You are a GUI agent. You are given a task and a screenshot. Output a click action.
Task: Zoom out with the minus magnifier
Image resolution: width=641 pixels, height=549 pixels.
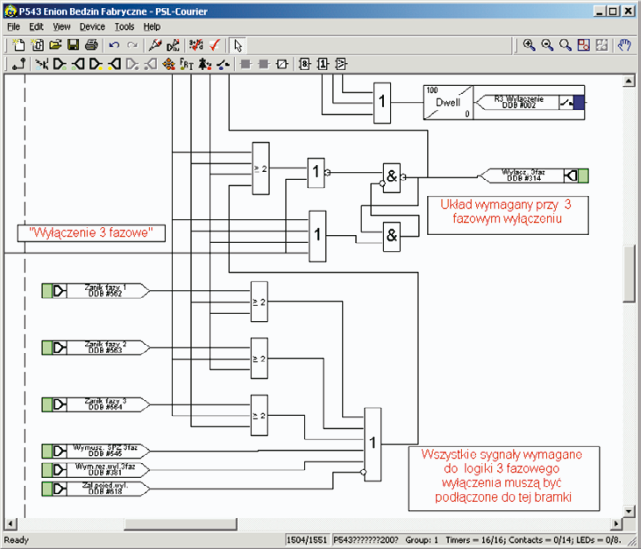pyautogui.click(x=547, y=45)
